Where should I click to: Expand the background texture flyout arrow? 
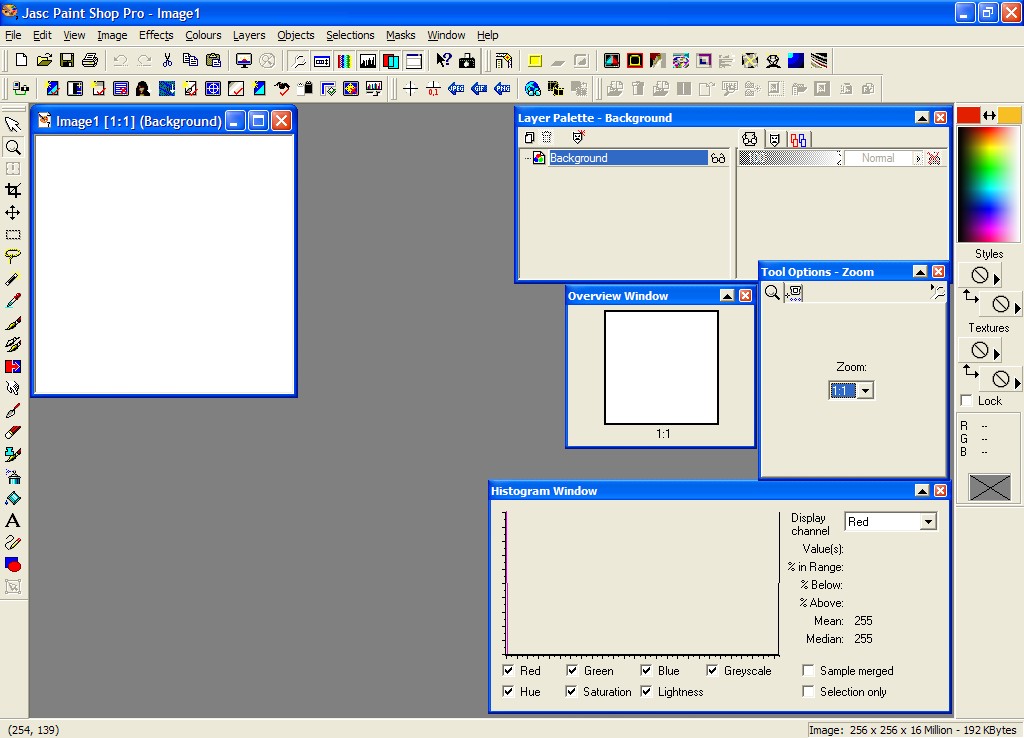click(x=1017, y=383)
